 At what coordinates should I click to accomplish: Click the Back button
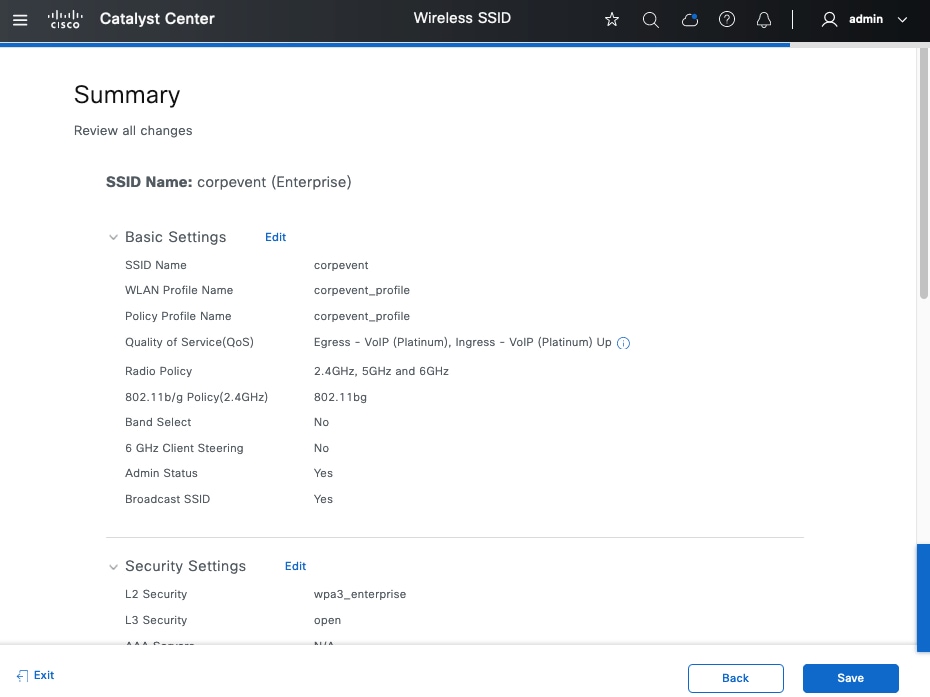(x=735, y=678)
